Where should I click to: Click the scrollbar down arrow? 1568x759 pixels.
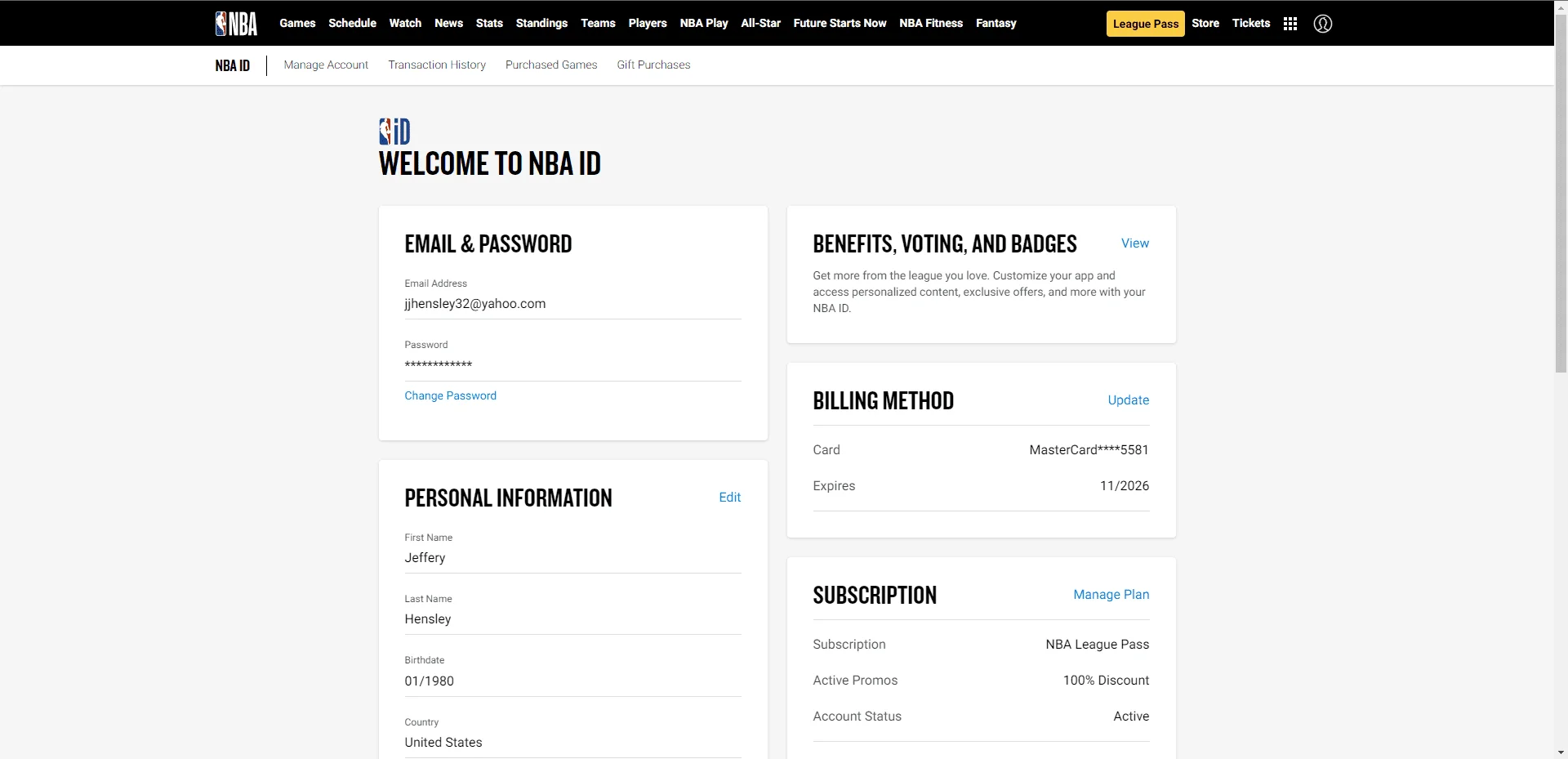pyautogui.click(x=1561, y=752)
